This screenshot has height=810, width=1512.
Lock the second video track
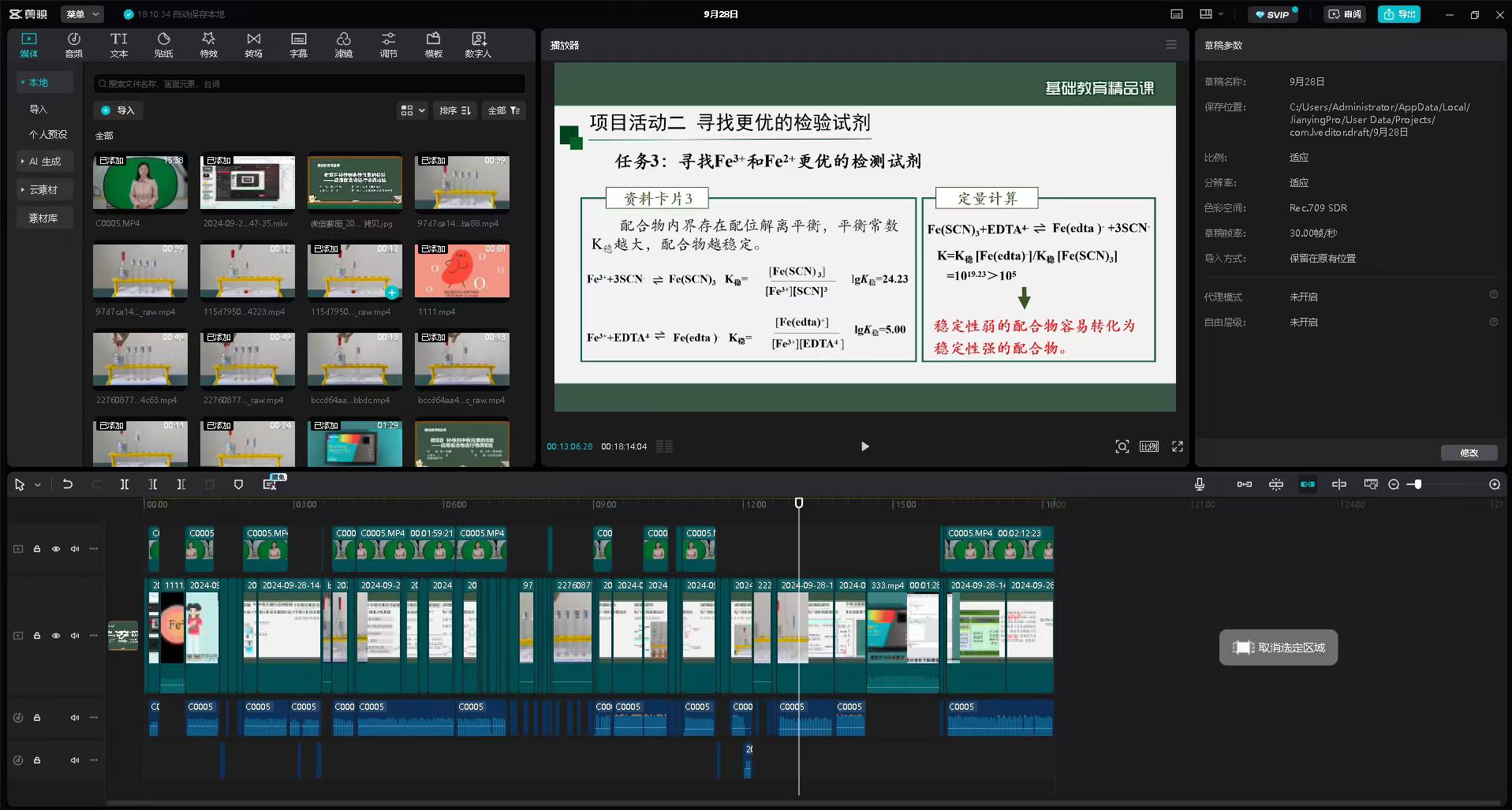tap(37, 636)
